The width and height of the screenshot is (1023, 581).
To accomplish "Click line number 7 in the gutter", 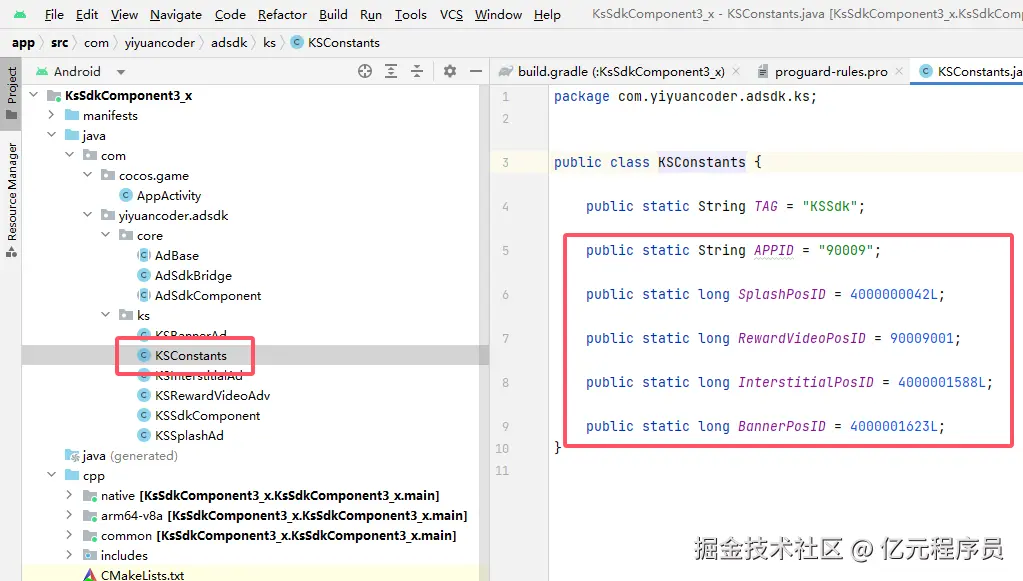I will point(506,338).
